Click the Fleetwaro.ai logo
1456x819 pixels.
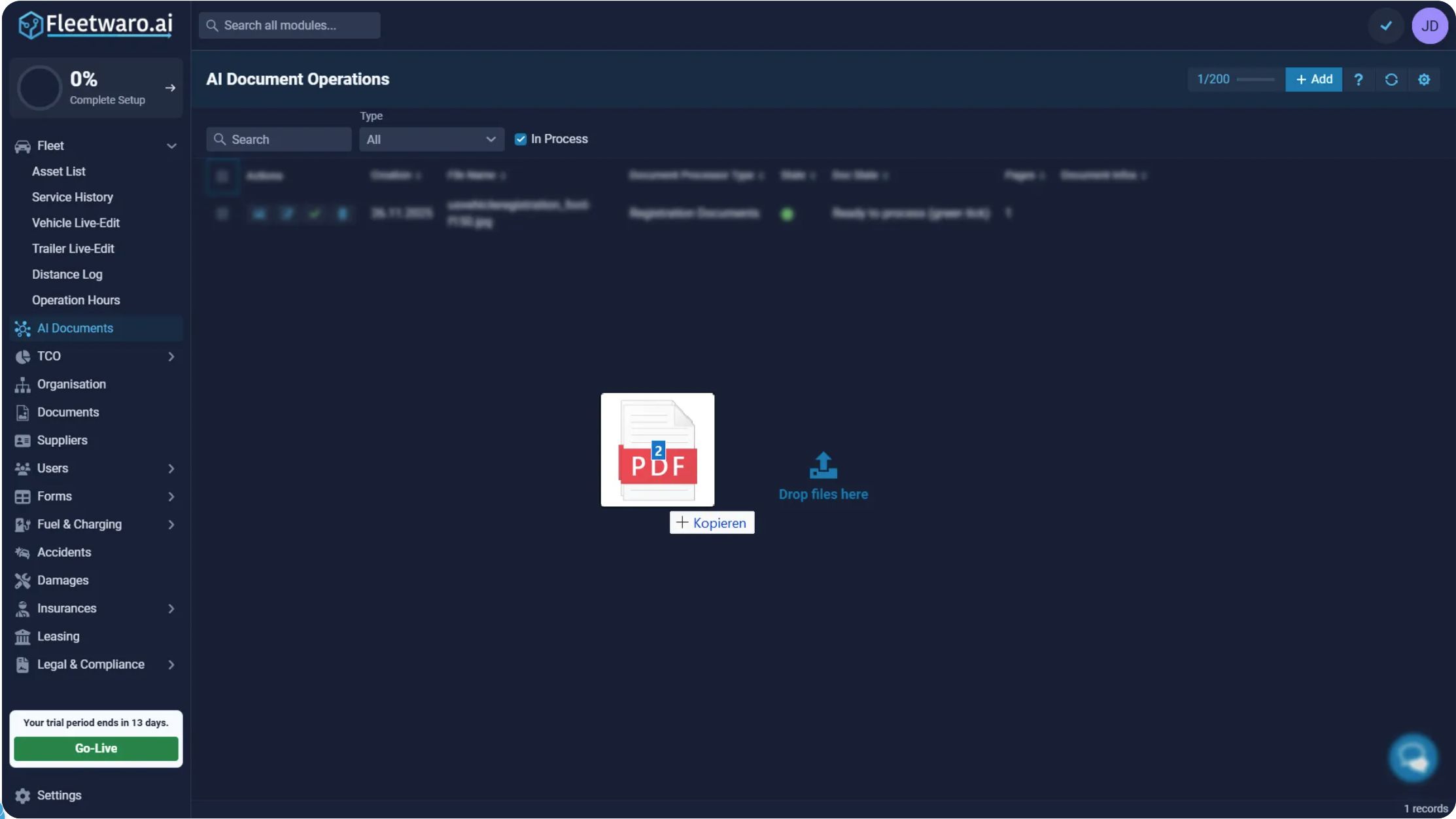pyautogui.click(x=95, y=25)
